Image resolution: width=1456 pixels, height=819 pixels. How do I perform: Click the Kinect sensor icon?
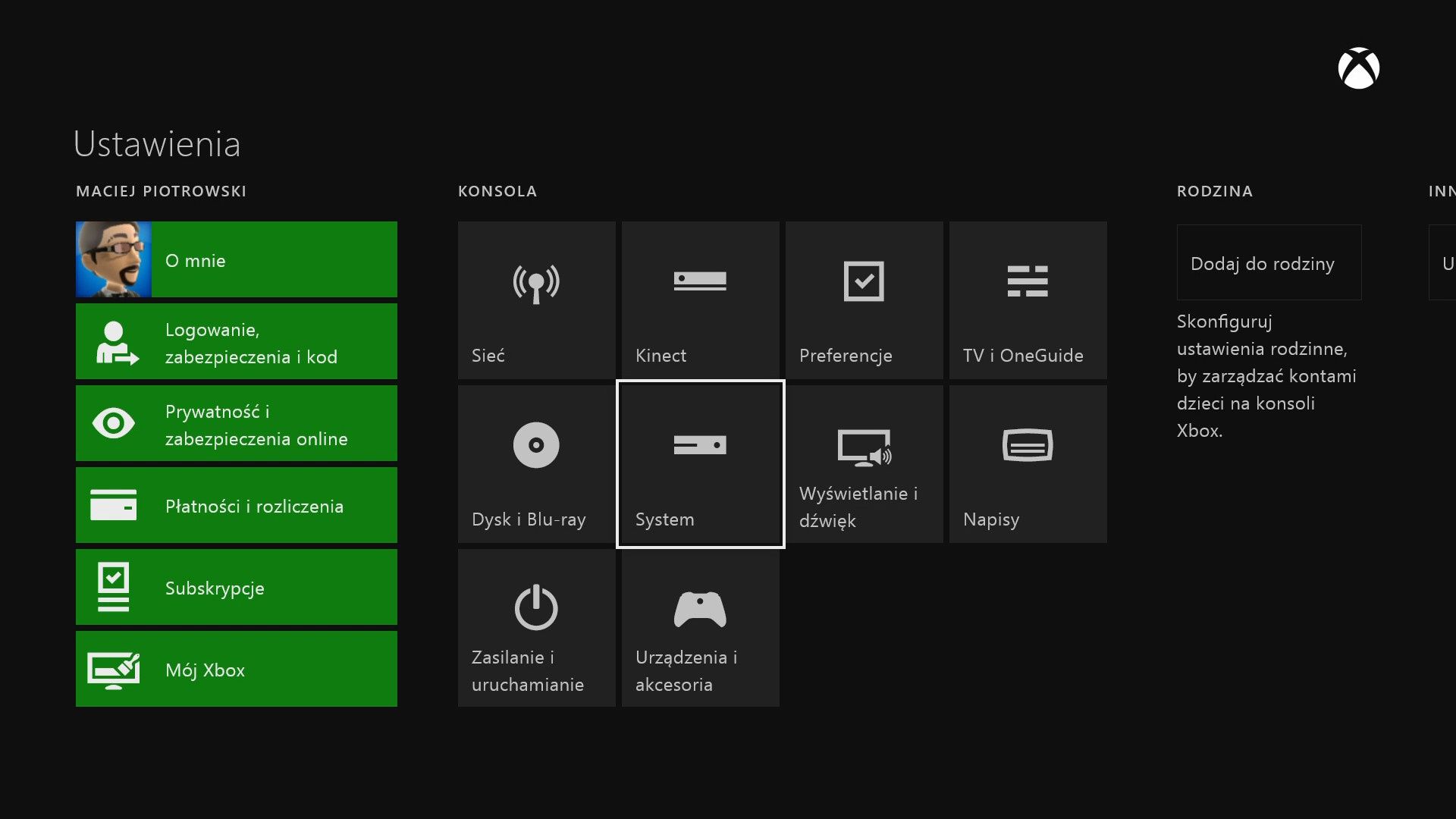(x=700, y=281)
